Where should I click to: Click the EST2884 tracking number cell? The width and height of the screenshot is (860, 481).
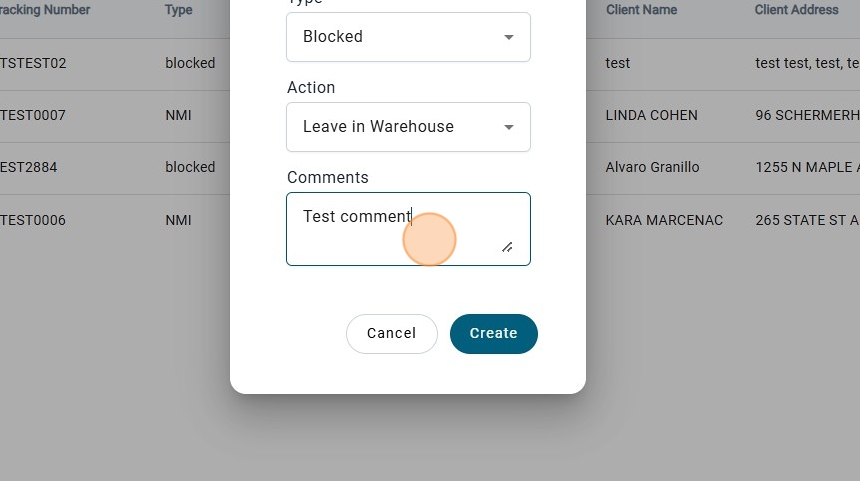click(29, 167)
